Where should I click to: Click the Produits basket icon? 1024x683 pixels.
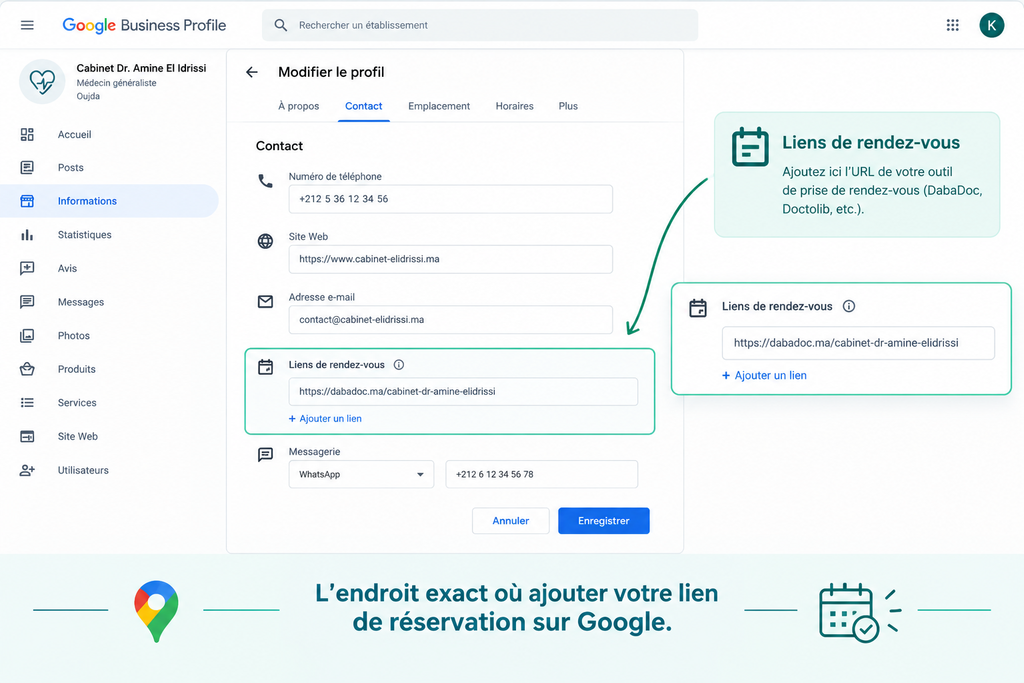(x=27, y=369)
